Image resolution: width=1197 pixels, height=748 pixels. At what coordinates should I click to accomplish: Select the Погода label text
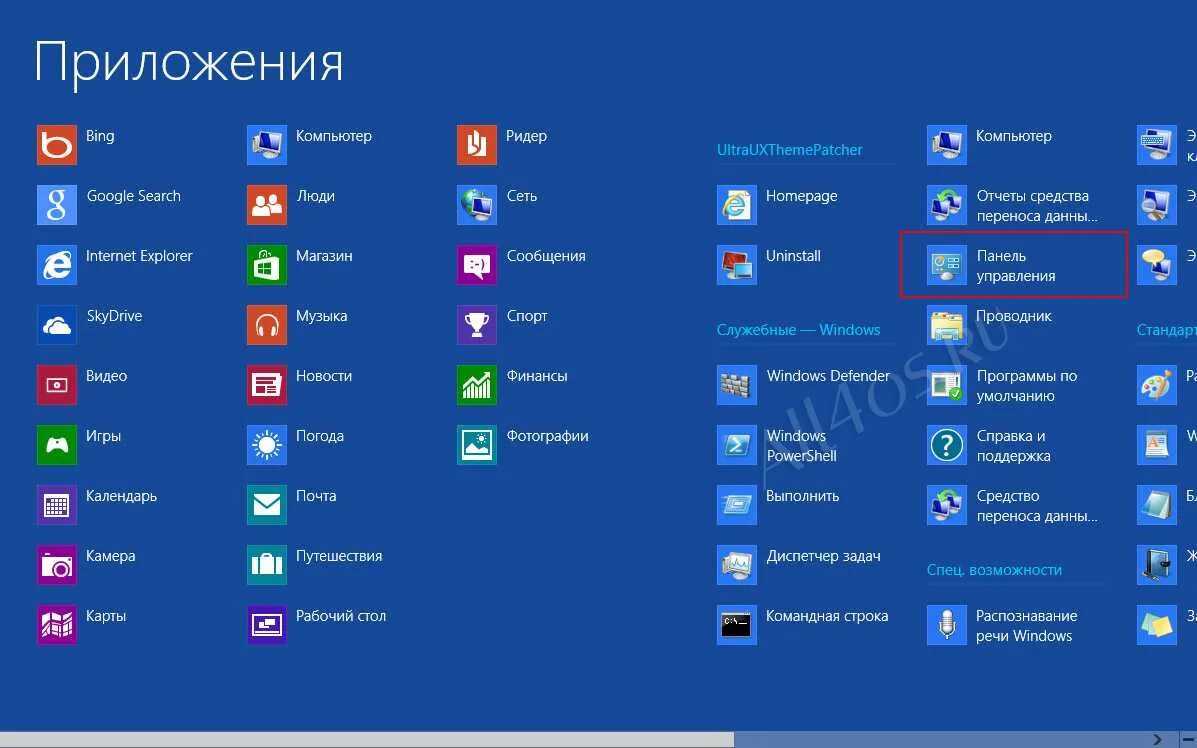point(320,436)
